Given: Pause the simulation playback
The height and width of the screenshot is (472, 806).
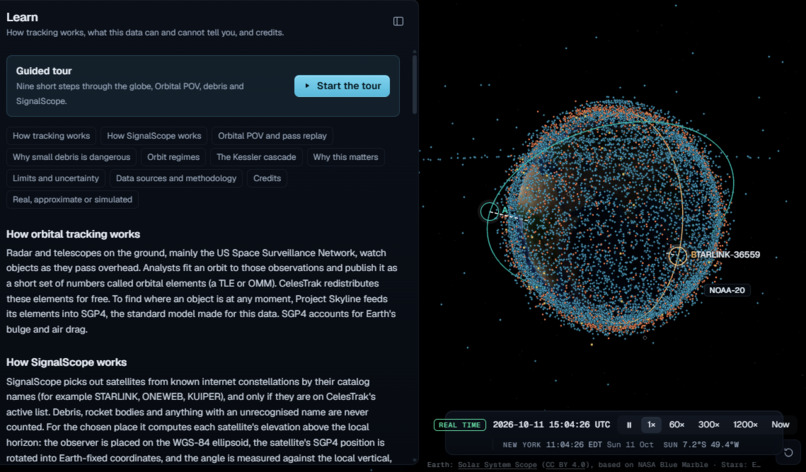Looking at the screenshot, I should 629,425.
